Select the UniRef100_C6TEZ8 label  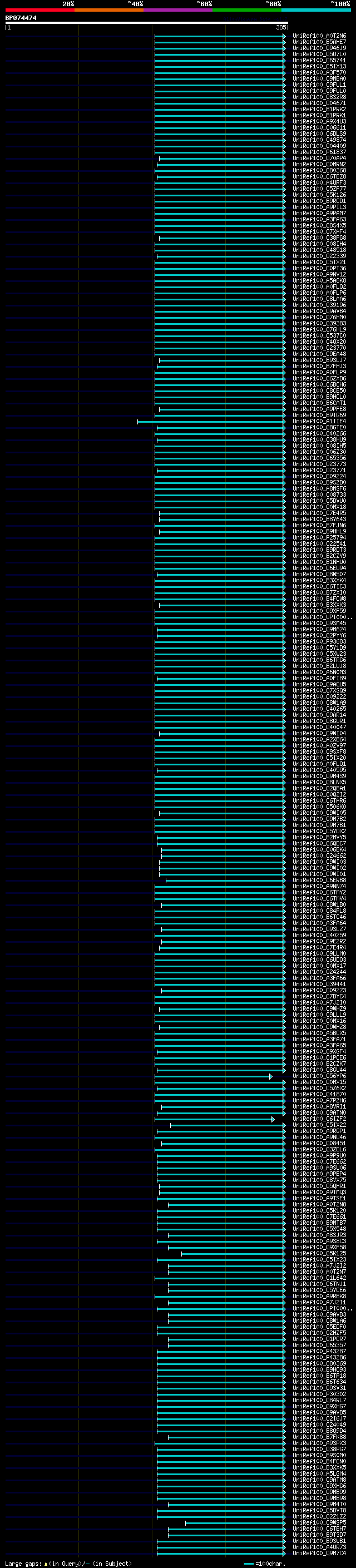(x=319, y=176)
